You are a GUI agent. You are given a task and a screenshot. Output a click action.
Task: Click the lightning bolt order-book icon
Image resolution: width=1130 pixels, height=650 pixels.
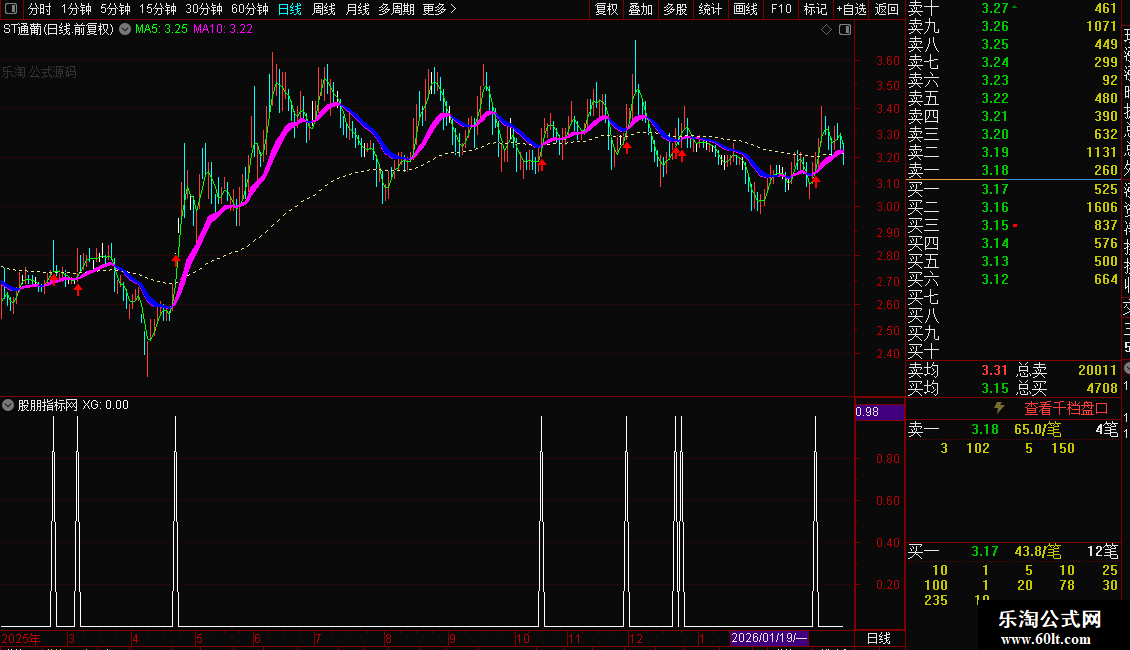999,408
